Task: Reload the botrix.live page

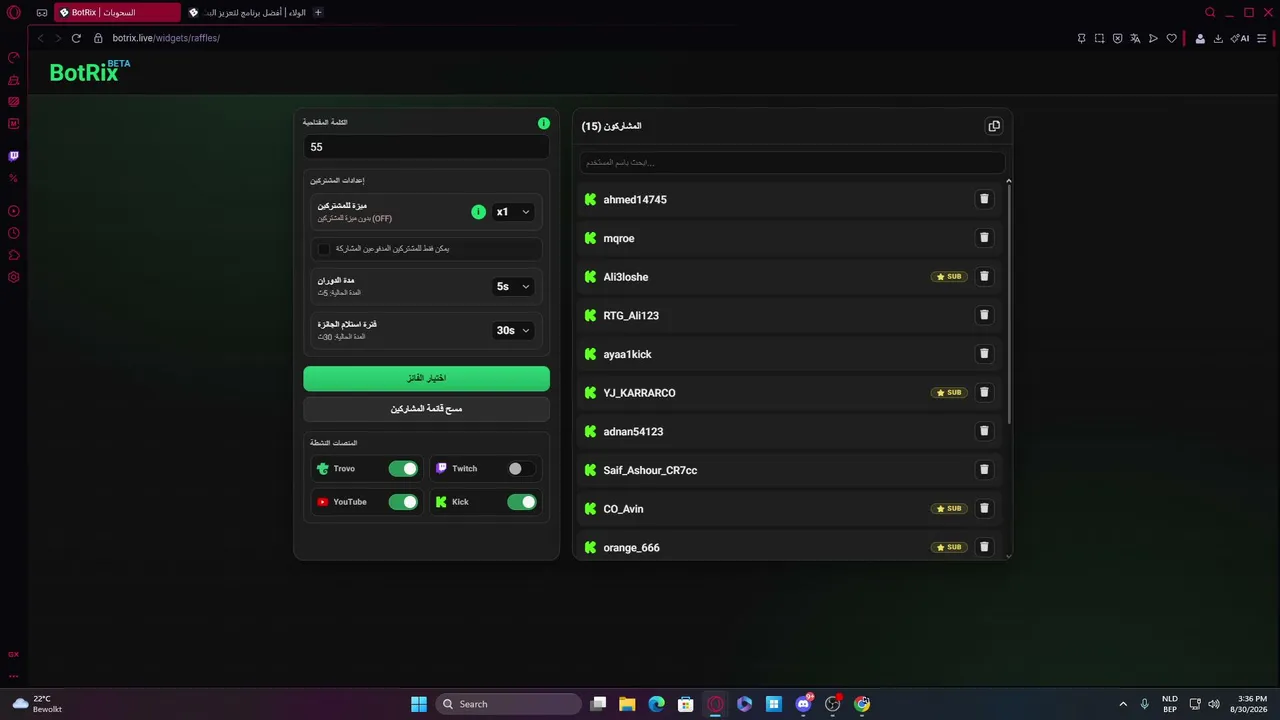Action: coord(76,38)
